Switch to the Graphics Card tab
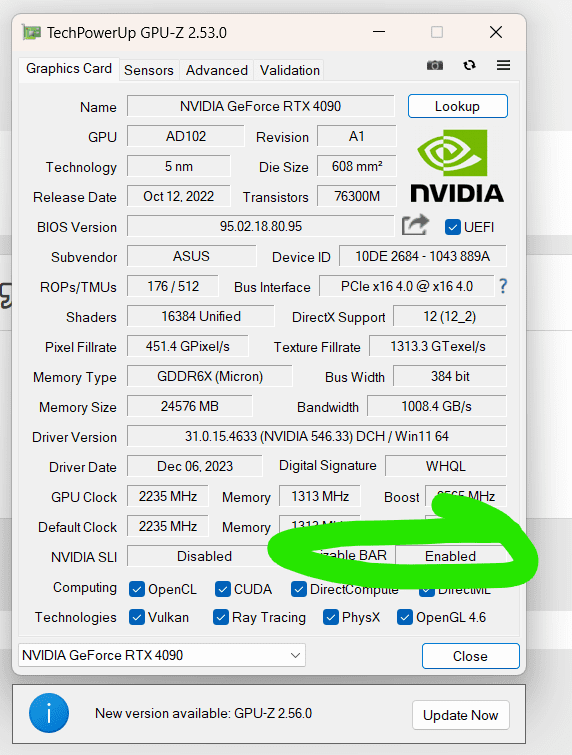This screenshot has width=572, height=755. (69, 69)
